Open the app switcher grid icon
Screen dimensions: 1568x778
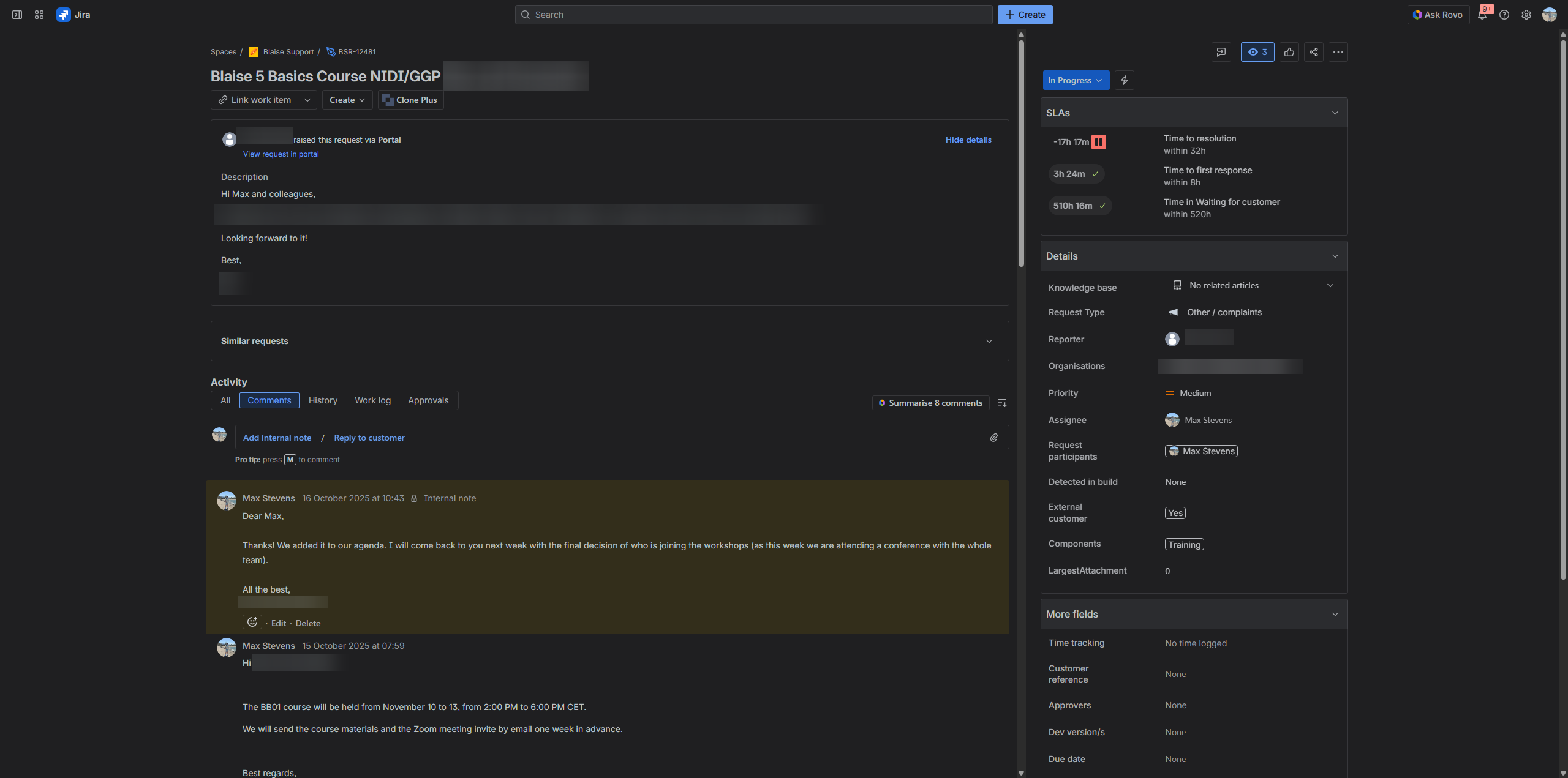(x=39, y=15)
